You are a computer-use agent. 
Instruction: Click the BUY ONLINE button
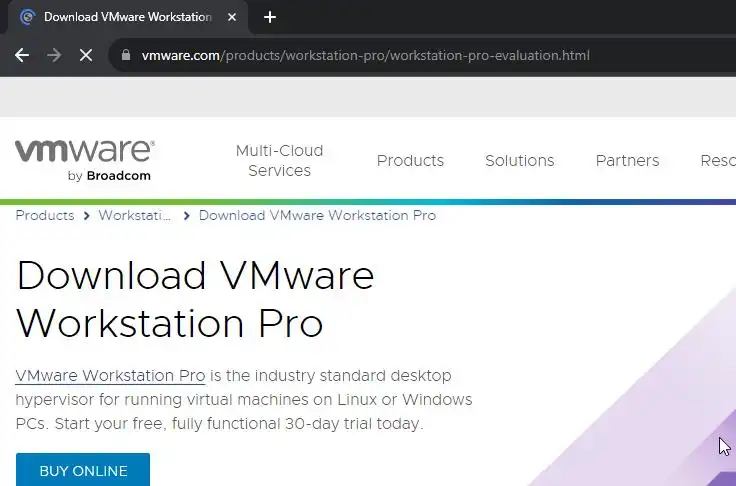pos(83,471)
